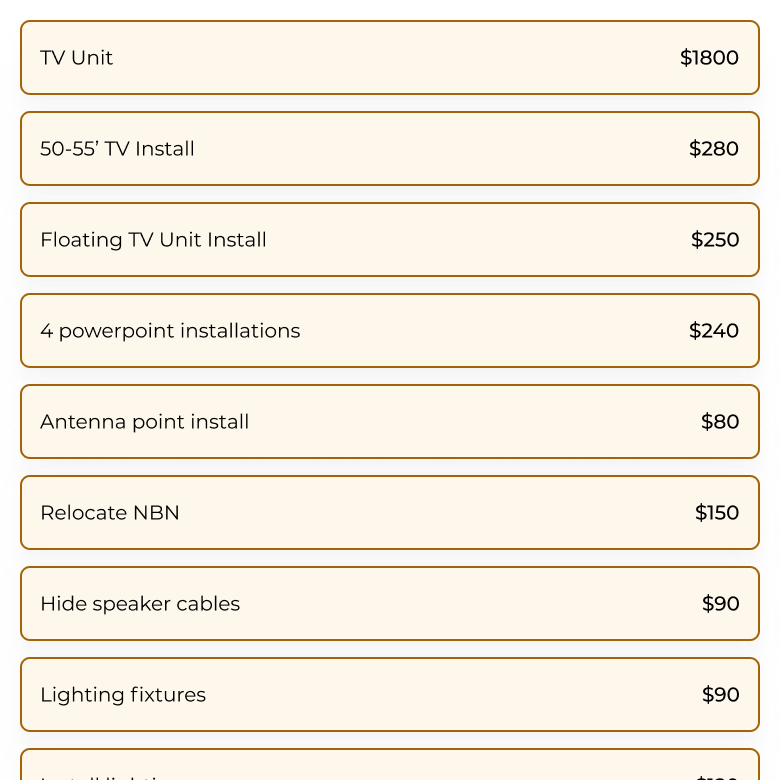Click the $150 price
Image resolution: width=780 pixels, height=780 pixels.
point(717,513)
